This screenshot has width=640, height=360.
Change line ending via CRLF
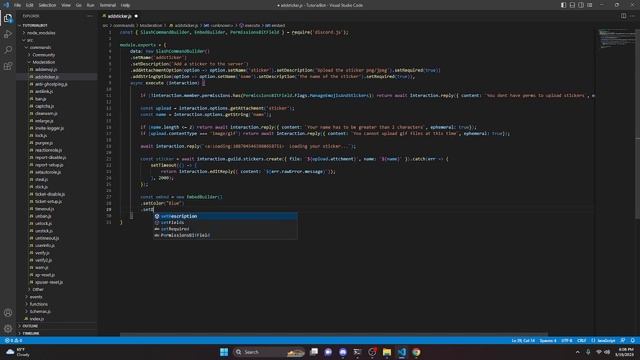click(582, 340)
